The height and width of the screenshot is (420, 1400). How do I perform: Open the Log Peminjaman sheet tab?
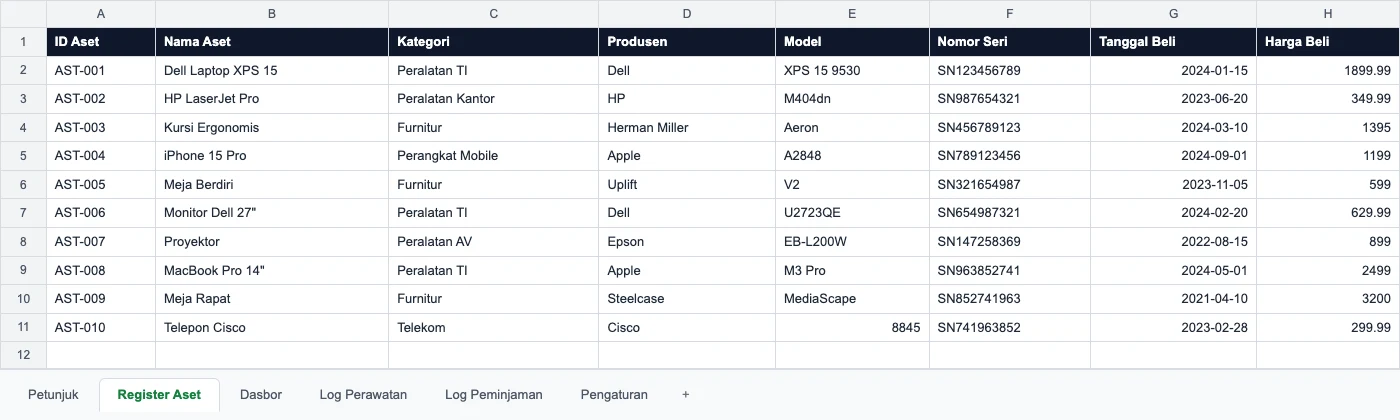(x=494, y=395)
